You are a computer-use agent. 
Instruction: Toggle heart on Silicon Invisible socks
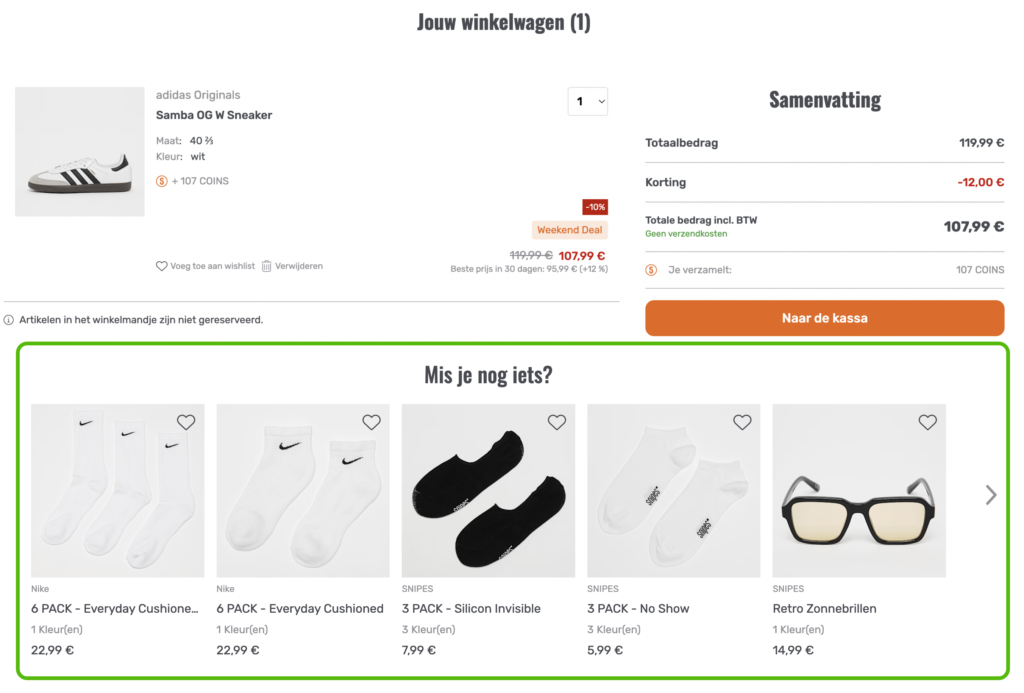557,422
